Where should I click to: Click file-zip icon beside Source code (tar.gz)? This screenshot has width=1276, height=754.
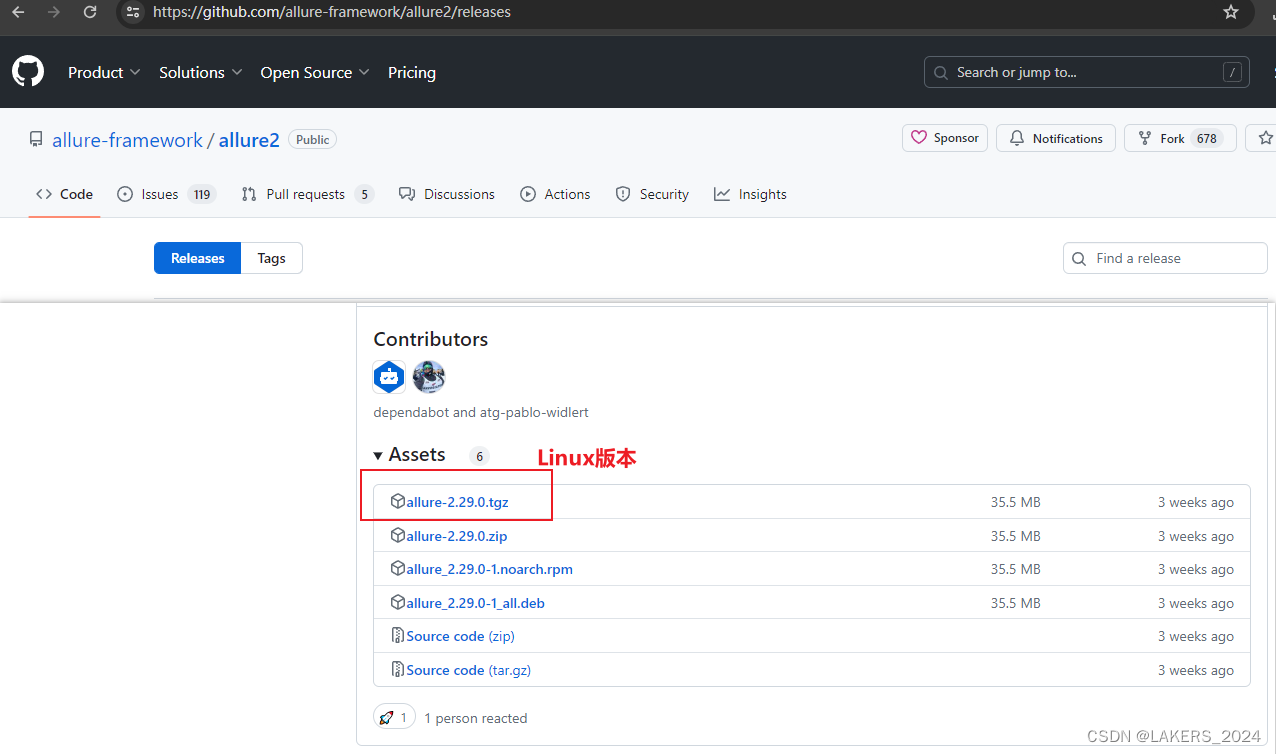click(397, 670)
